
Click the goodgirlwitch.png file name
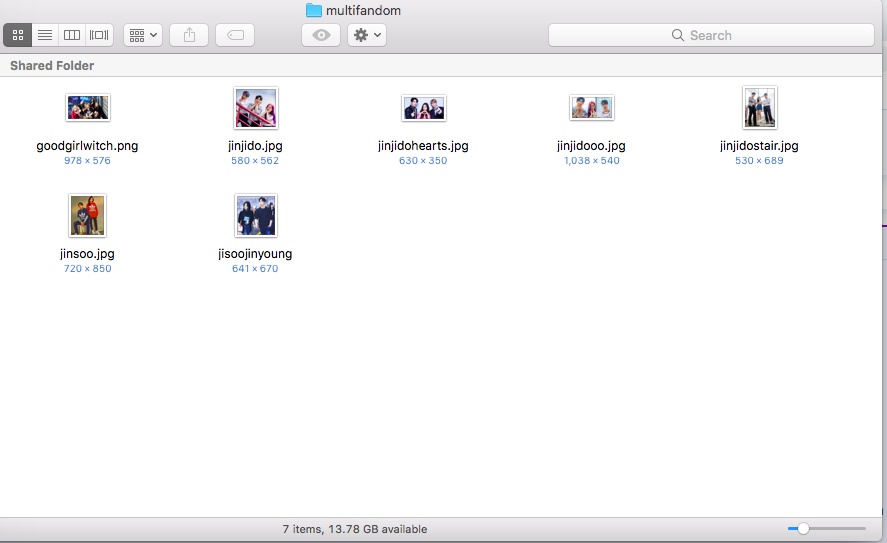pyautogui.click(x=87, y=146)
